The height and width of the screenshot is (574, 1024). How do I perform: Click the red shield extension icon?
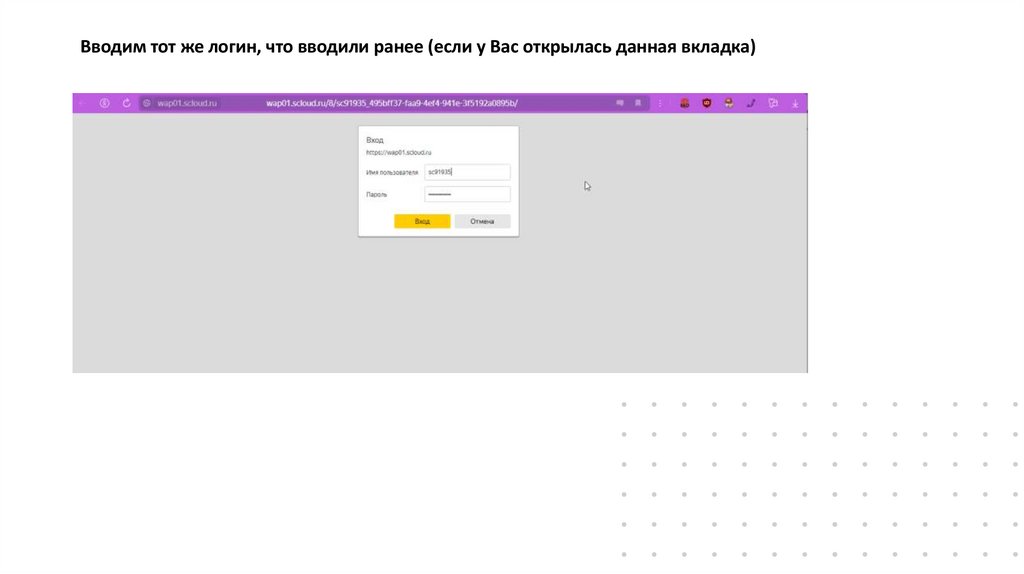click(707, 103)
